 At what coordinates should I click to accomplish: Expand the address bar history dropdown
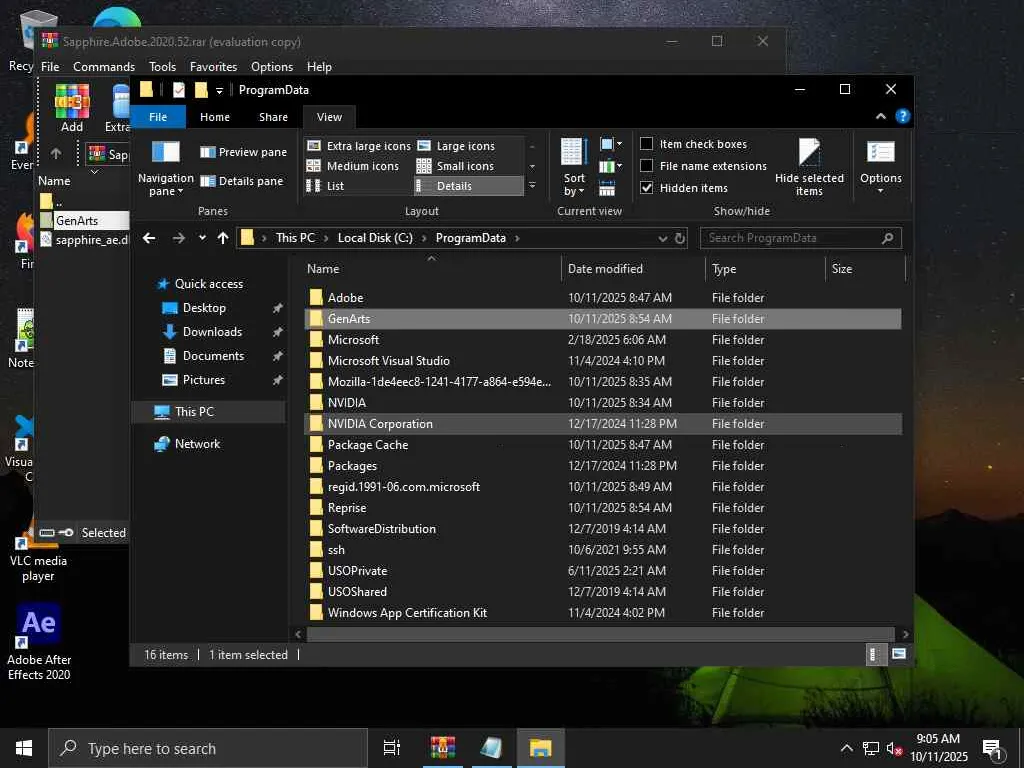[662, 238]
